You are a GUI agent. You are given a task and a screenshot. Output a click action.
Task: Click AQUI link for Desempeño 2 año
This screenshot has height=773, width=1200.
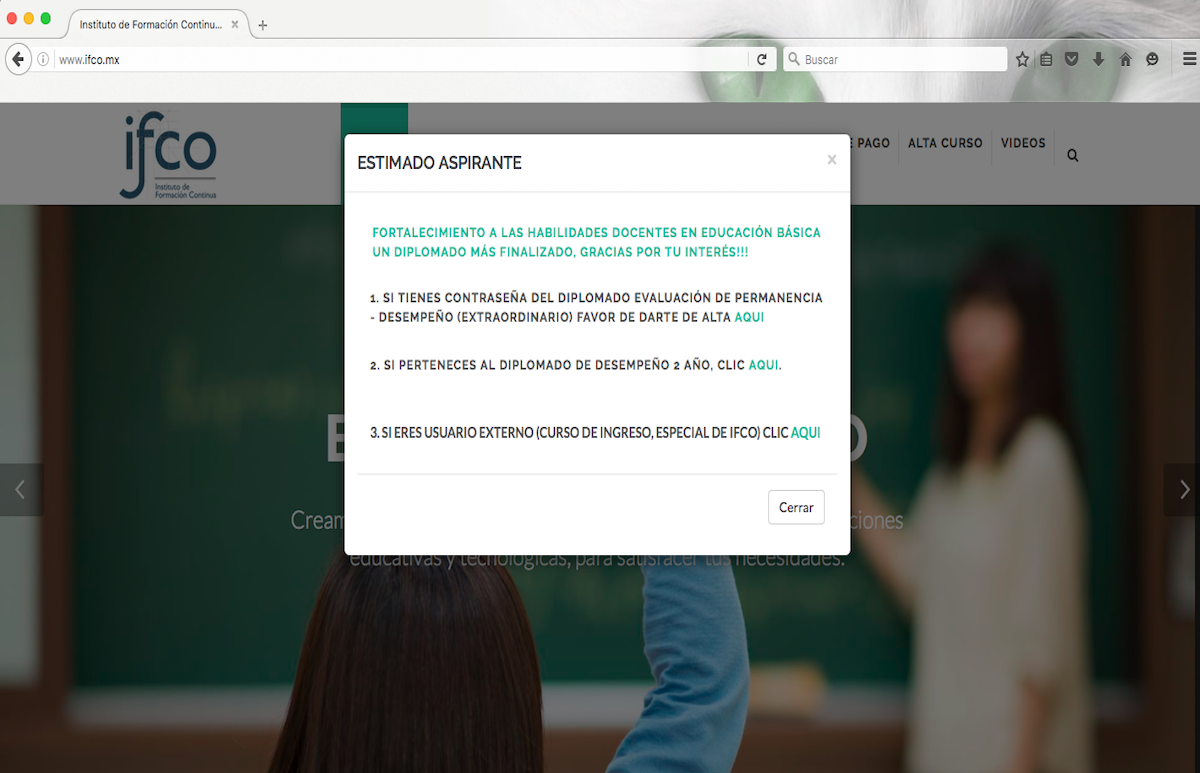pos(763,365)
